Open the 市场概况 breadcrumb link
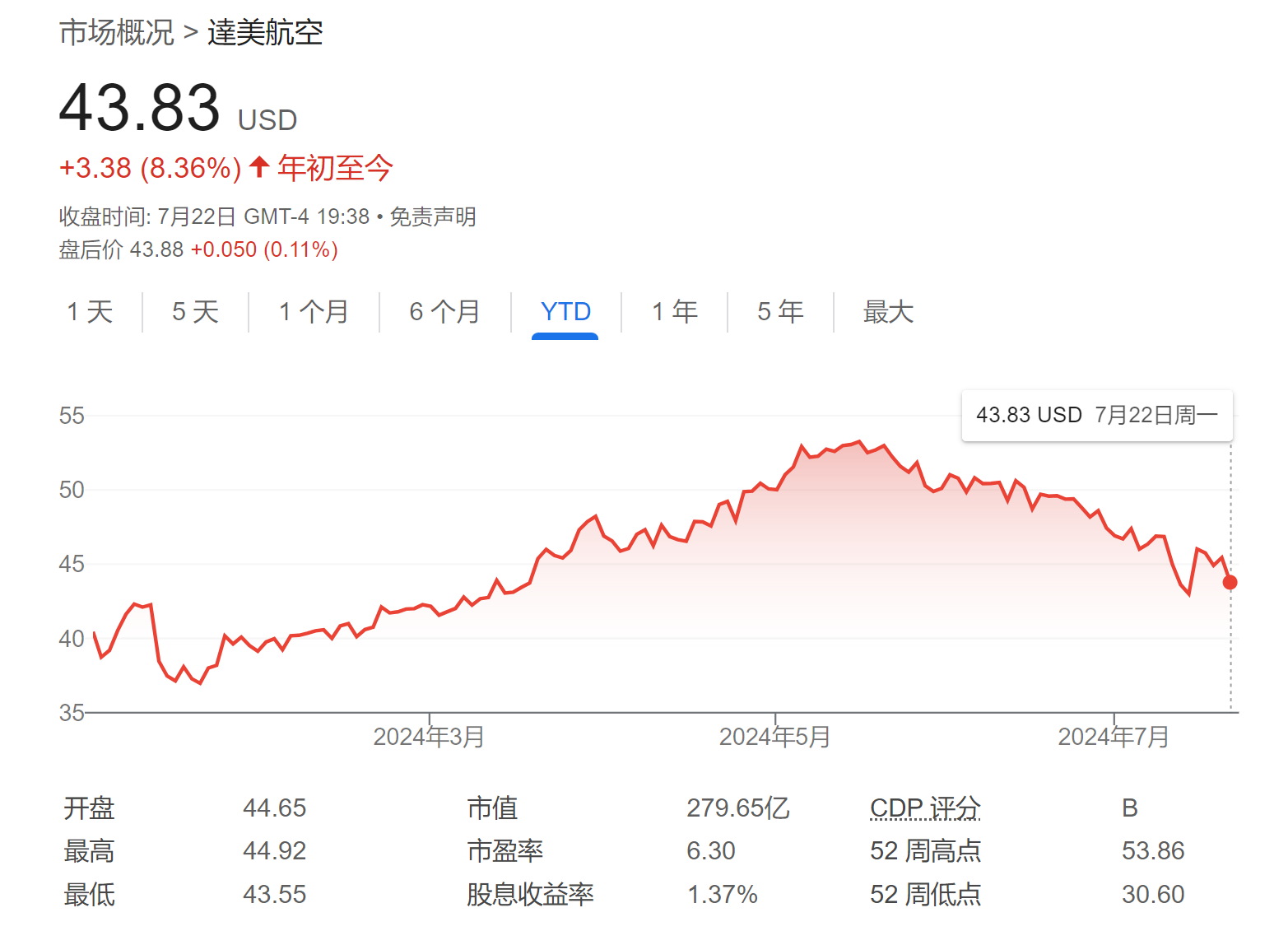1288x931 pixels. 117,33
